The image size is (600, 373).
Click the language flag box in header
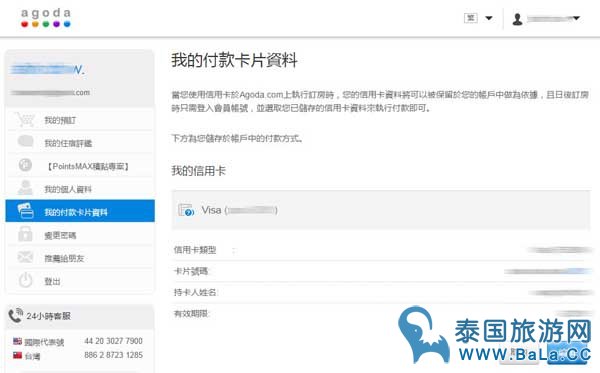pyautogui.click(x=471, y=18)
